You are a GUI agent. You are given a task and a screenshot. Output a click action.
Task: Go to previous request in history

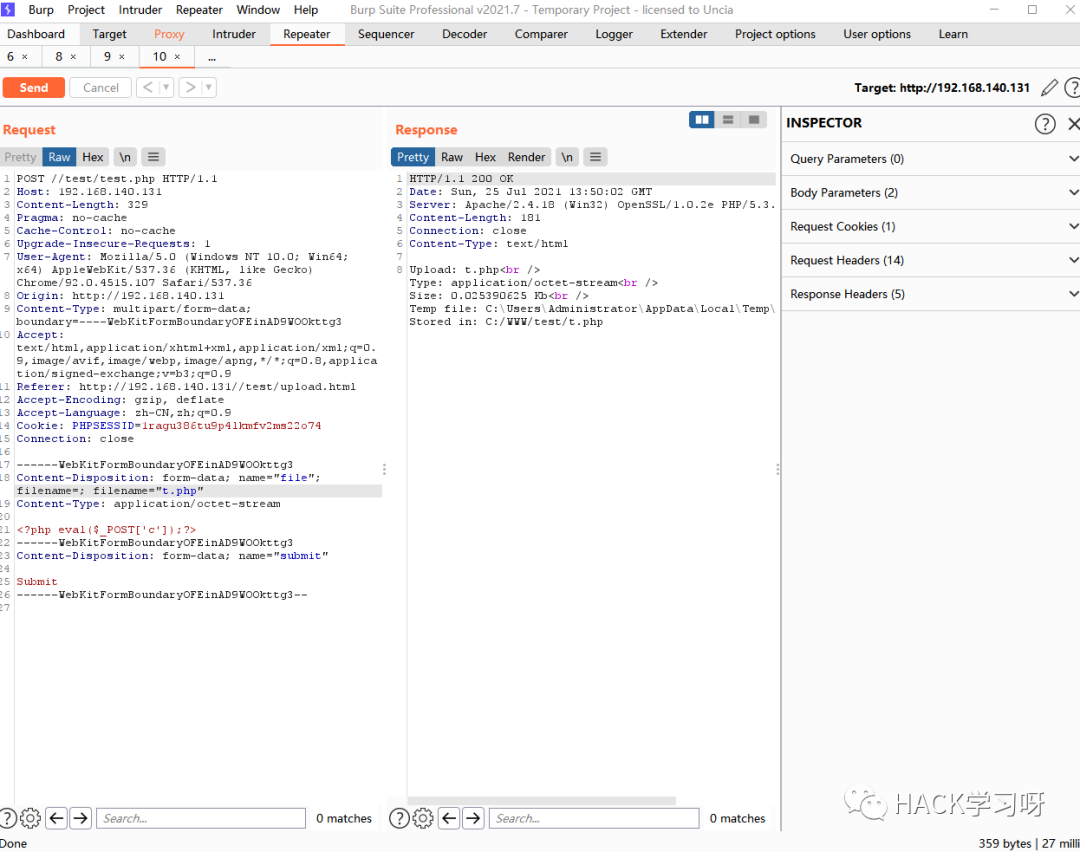click(147, 87)
